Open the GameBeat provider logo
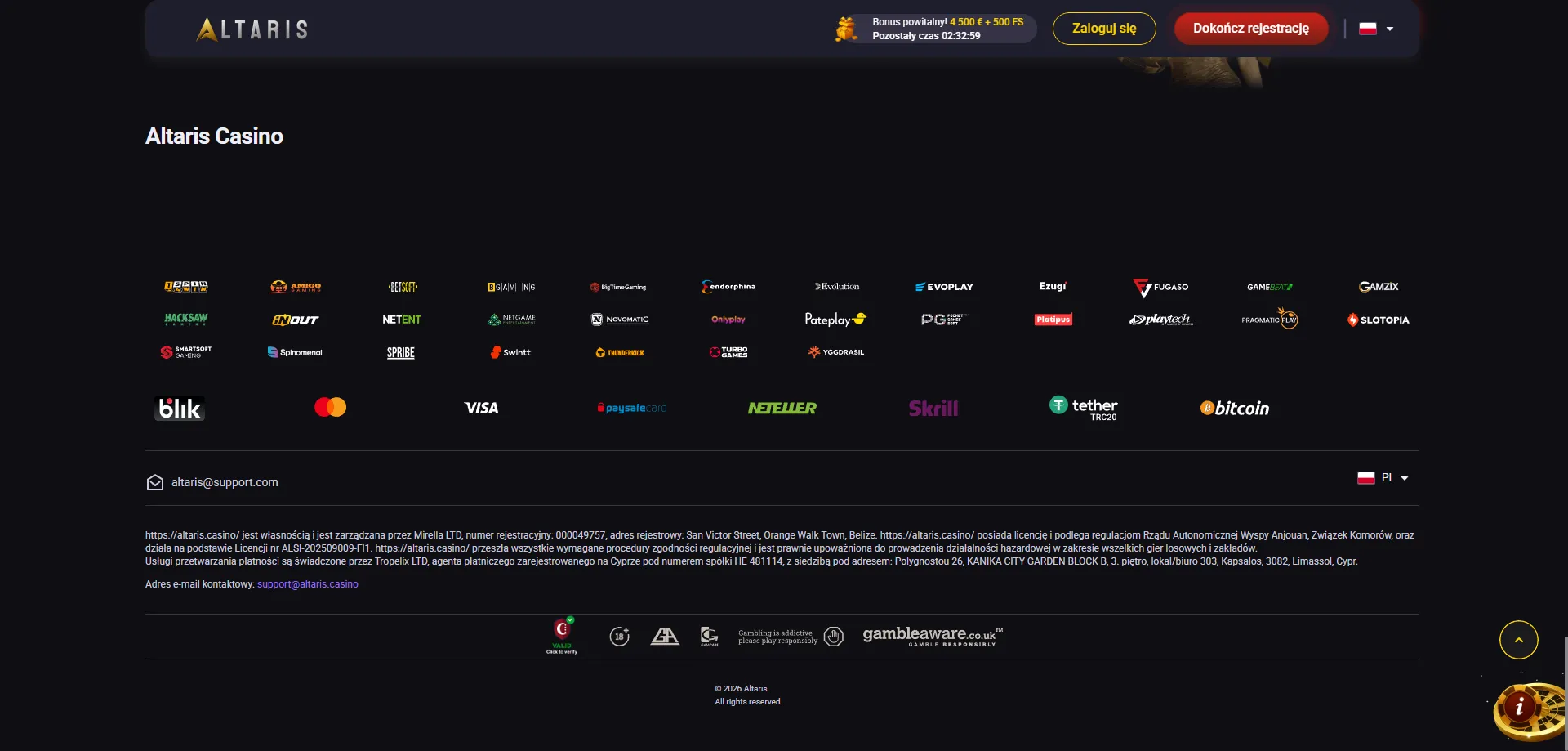This screenshot has height=751, width=1568. click(1270, 287)
